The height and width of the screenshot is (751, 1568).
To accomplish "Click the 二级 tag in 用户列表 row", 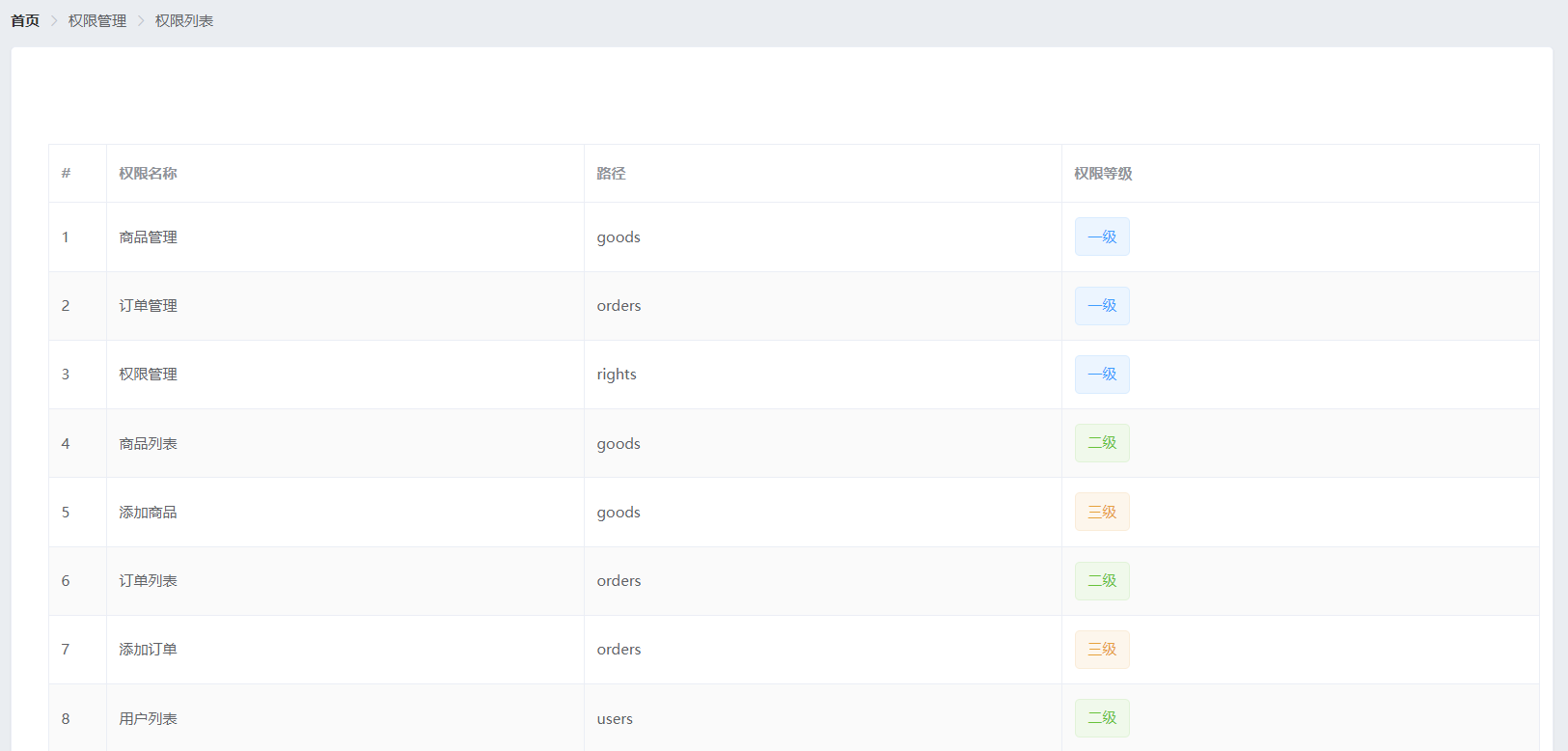I will coord(1102,718).
